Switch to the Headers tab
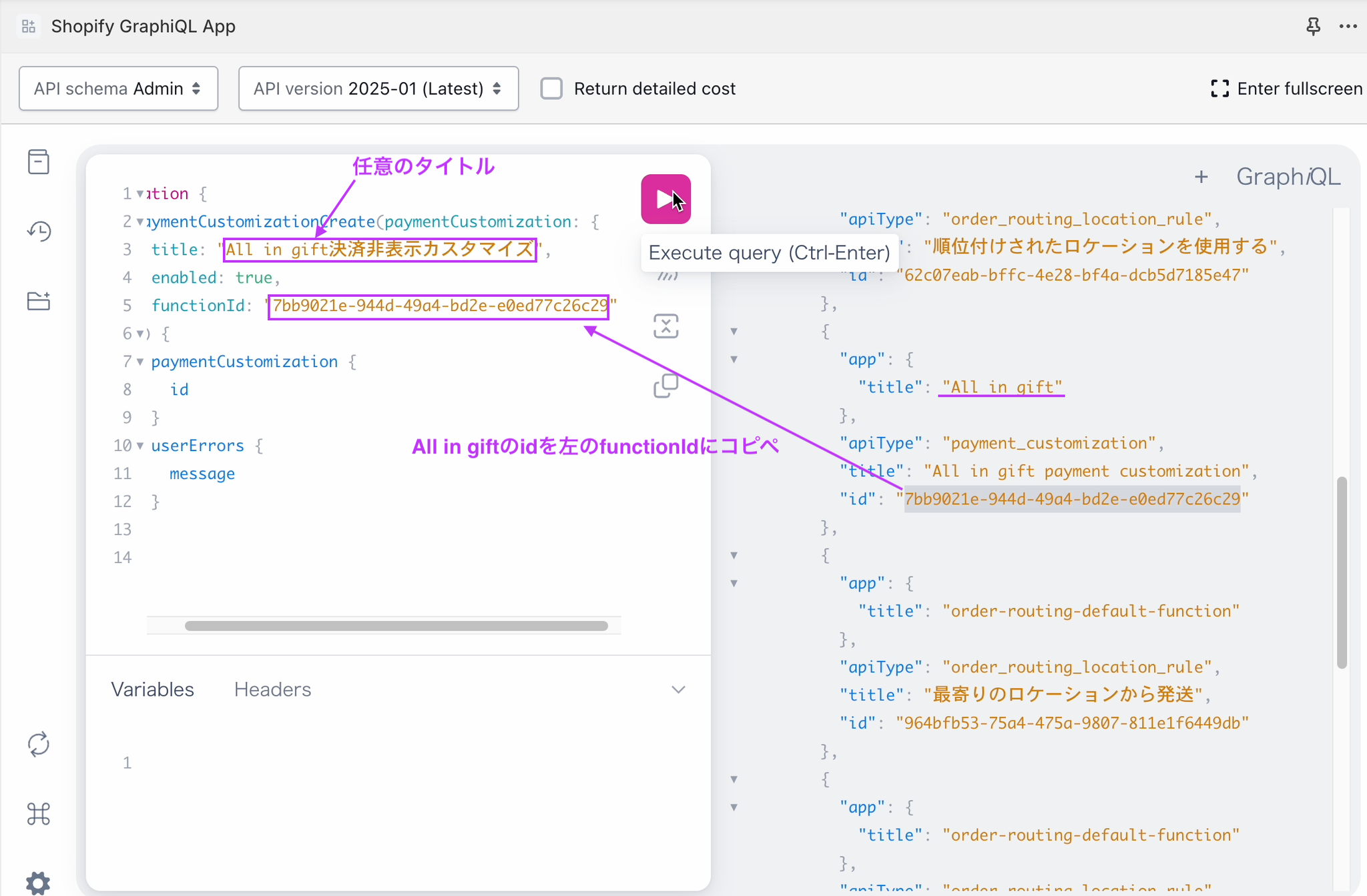 pyautogui.click(x=272, y=690)
